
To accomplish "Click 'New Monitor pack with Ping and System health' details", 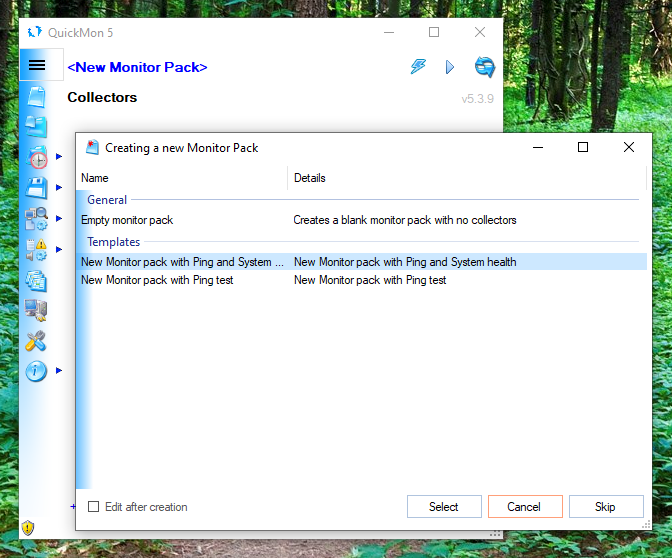I will pos(405,262).
